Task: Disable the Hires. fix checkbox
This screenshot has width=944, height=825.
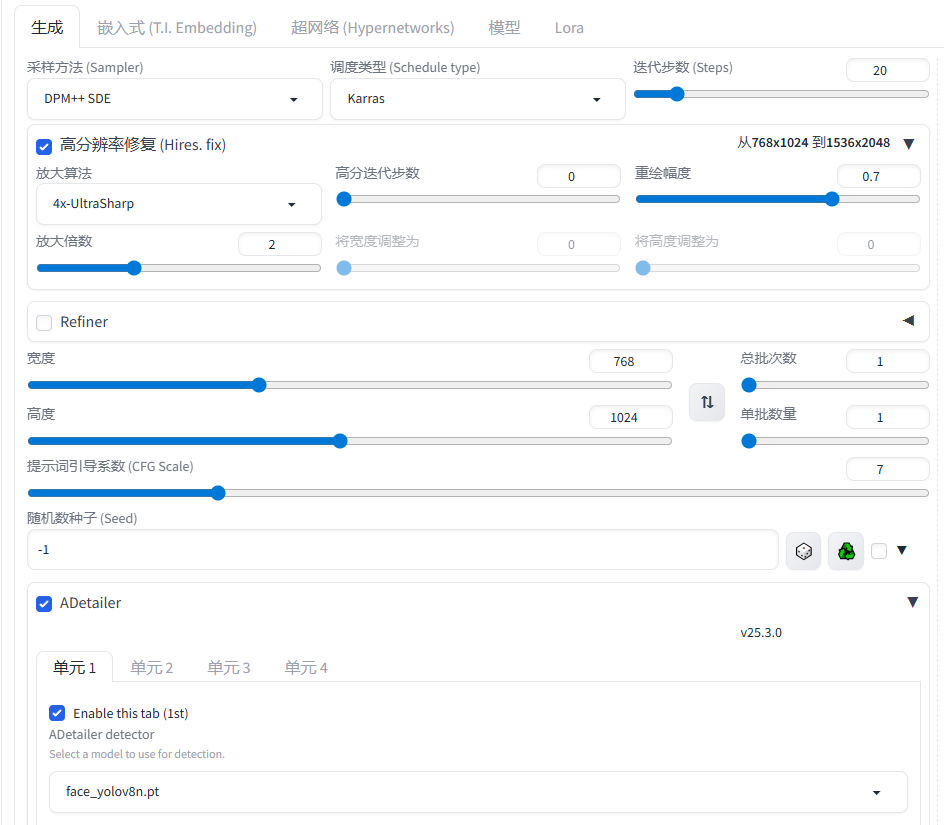Action: [44, 146]
